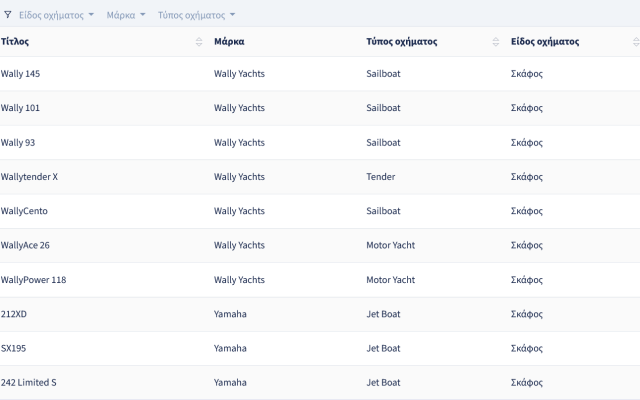Click sort icon in Τύπος οχήματος header

496,42
